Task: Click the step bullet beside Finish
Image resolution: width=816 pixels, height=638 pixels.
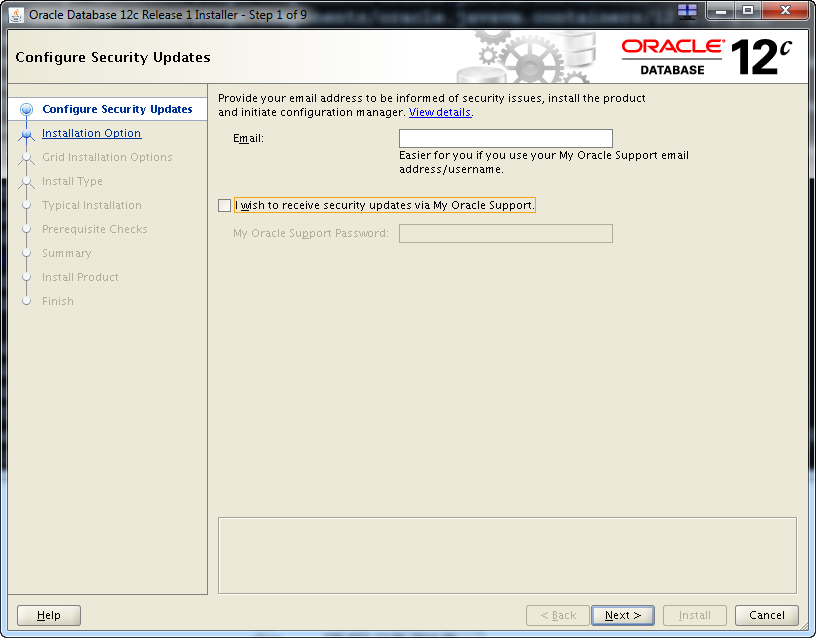Action: [x=26, y=301]
